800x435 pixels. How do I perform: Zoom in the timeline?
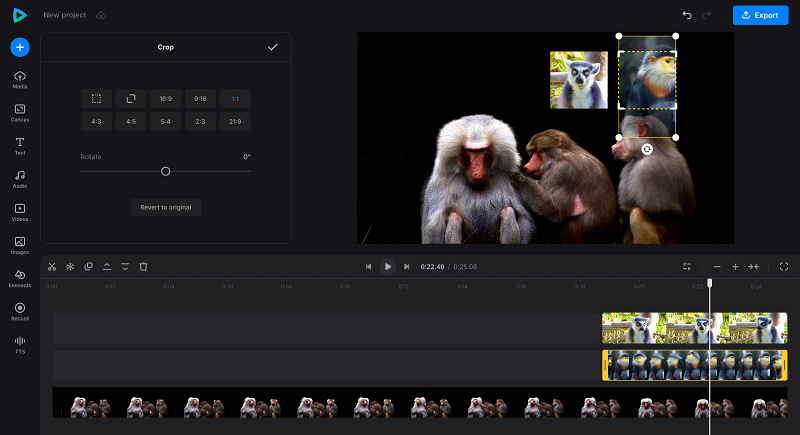pos(735,267)
